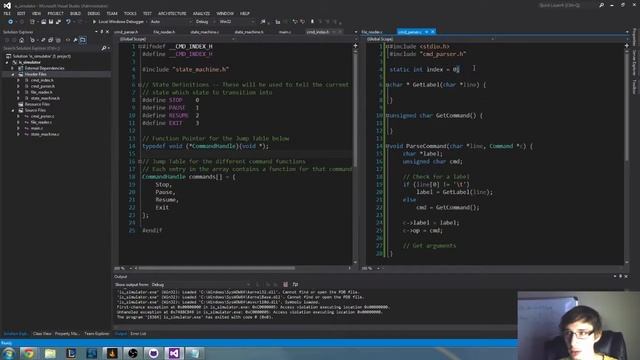This screenshot has width=640, height=360.
Task: Click left editor horizontal scrollbar
Action: 217,268
